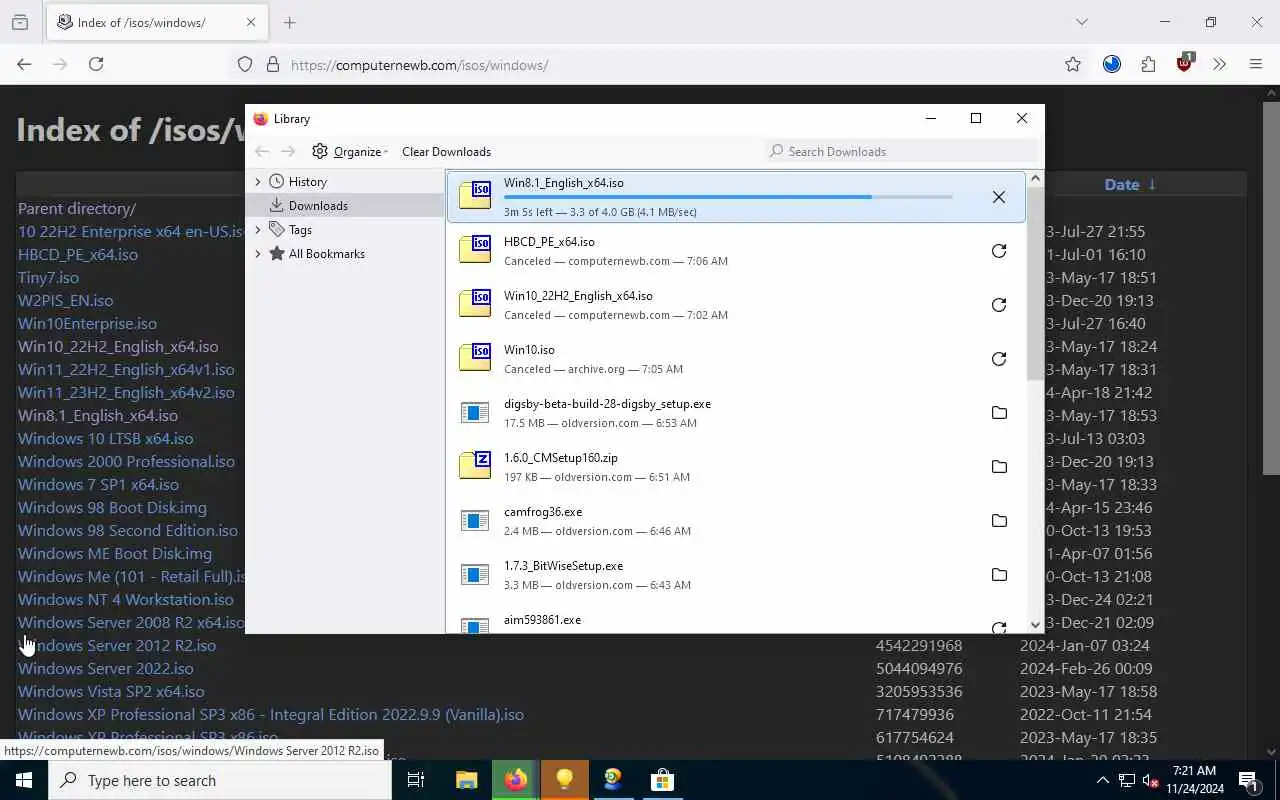This screenshot has height=800, width=1280.
Task: Click the site padlock icon
Action: point(272,65)
